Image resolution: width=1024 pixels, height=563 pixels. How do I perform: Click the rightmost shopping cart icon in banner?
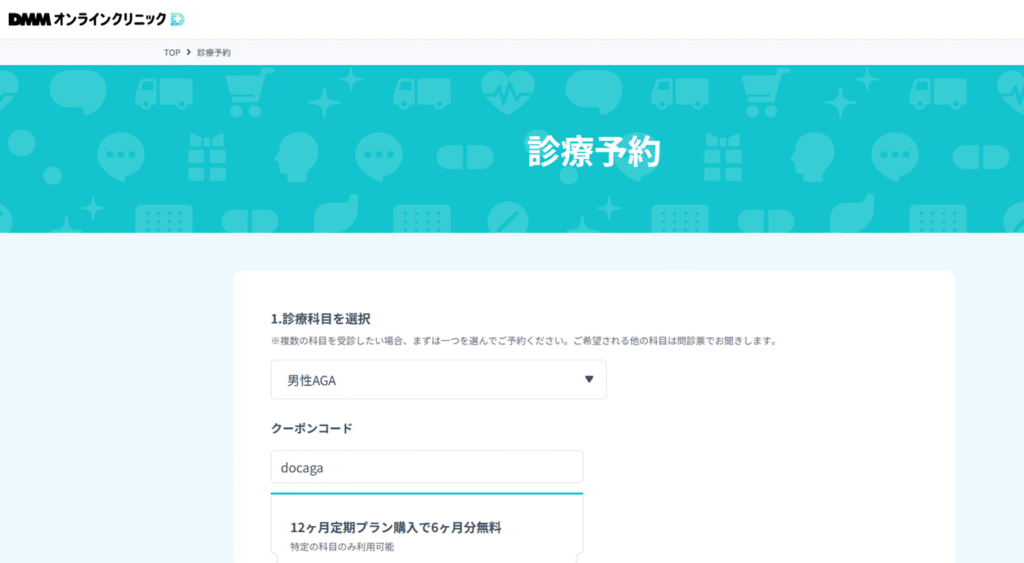(766, 93)
